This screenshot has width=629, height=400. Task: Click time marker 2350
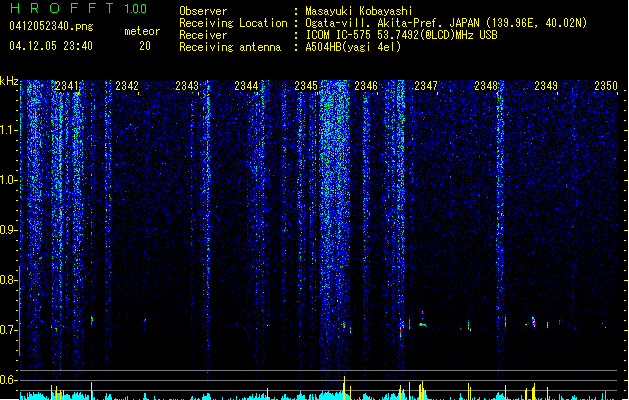point(606,86)
